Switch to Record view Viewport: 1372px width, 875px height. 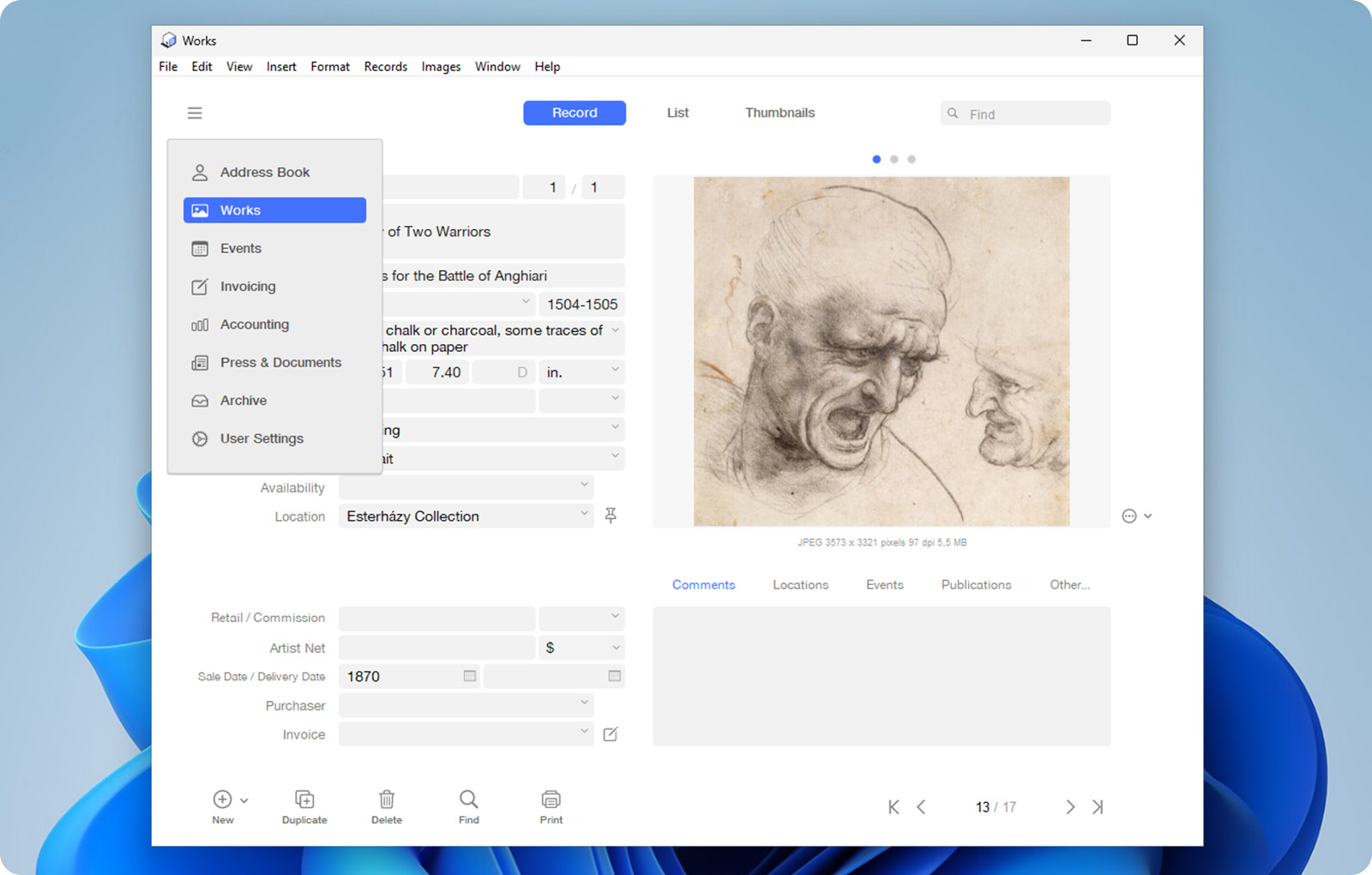click(575, 113)
